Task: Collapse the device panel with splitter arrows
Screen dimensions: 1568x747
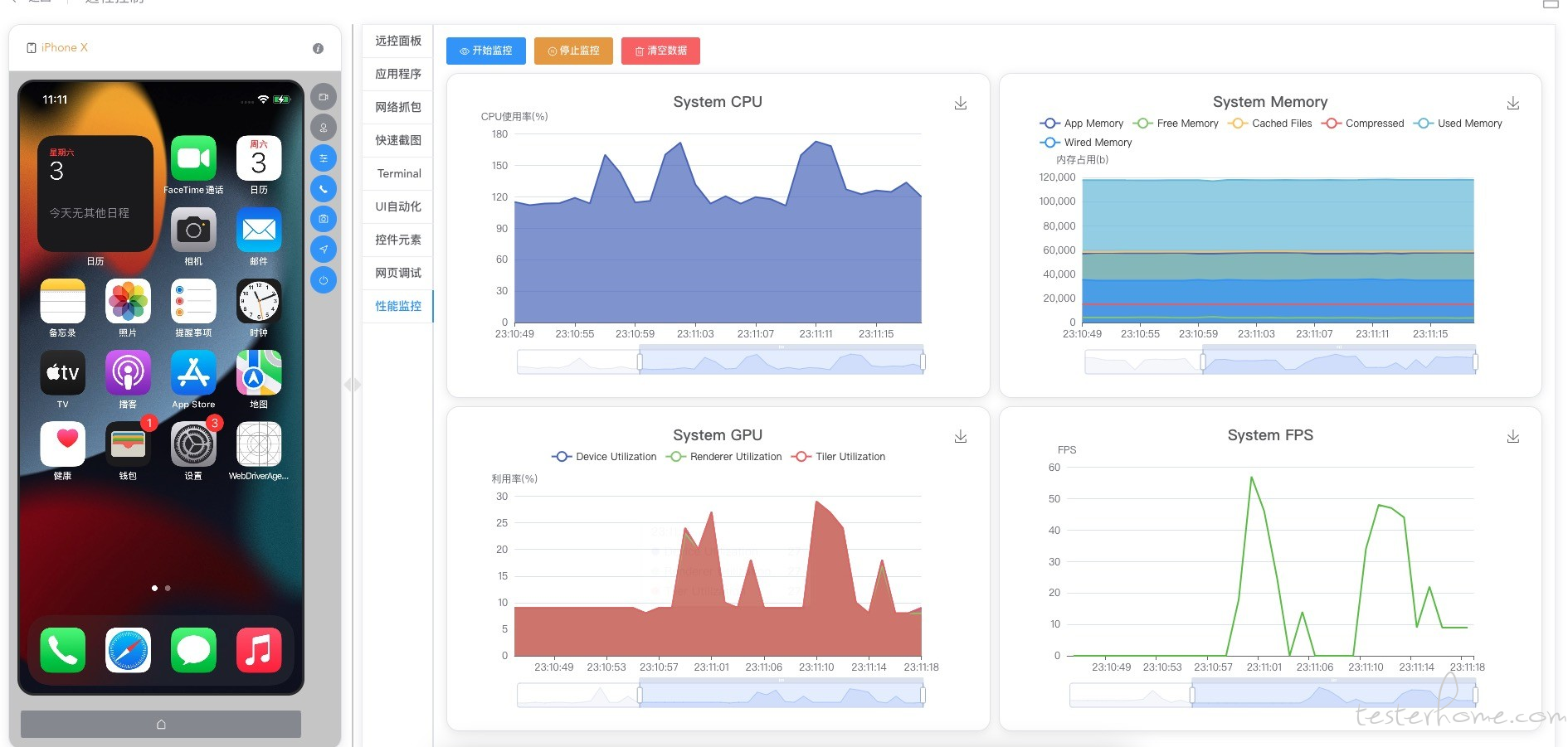Action: pos(353,385)
